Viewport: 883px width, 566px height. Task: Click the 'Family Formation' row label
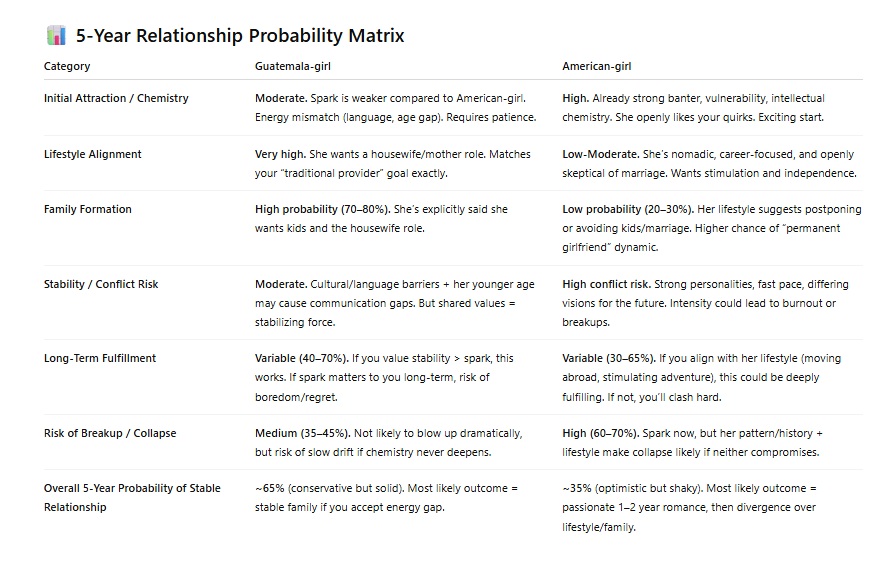coord(88,209)
